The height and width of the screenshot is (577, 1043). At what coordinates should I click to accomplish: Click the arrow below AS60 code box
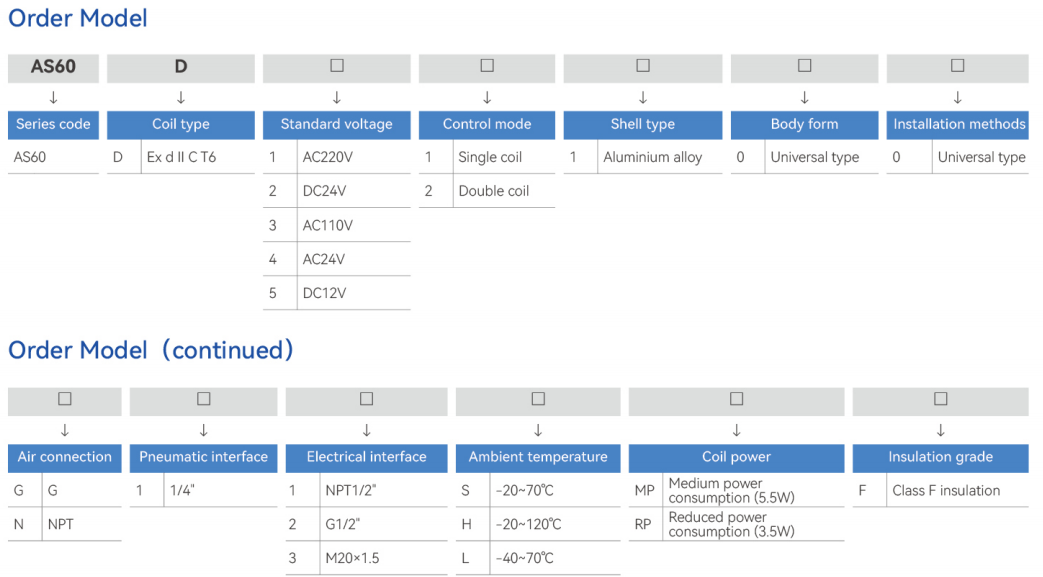click(53, 98)
